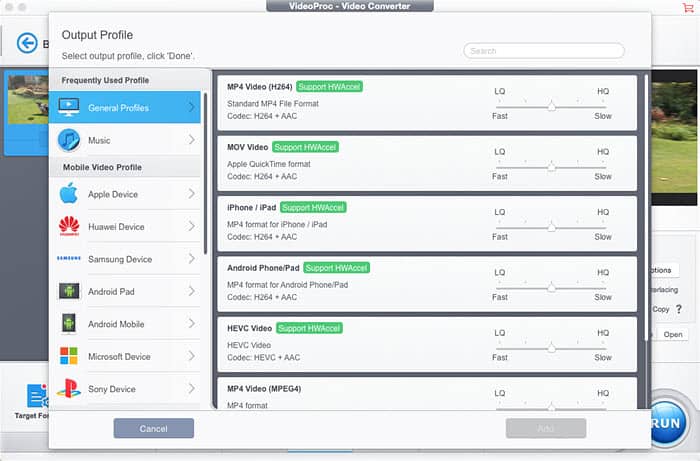700x461 pixels.
Task: Click the Huawei logo icon
Action: [69, 226]
